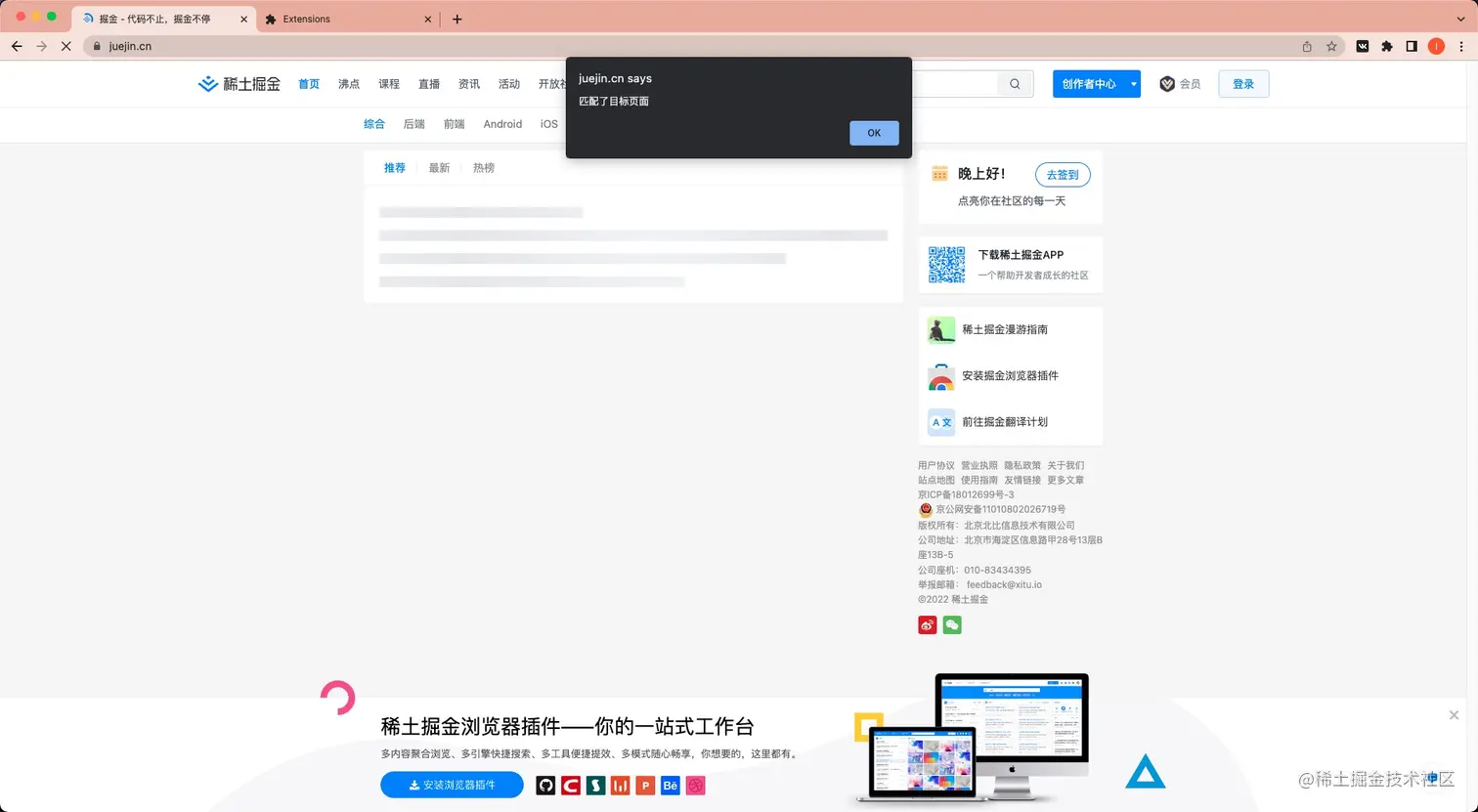Click the browser back arrow

[x=17, y=46]
